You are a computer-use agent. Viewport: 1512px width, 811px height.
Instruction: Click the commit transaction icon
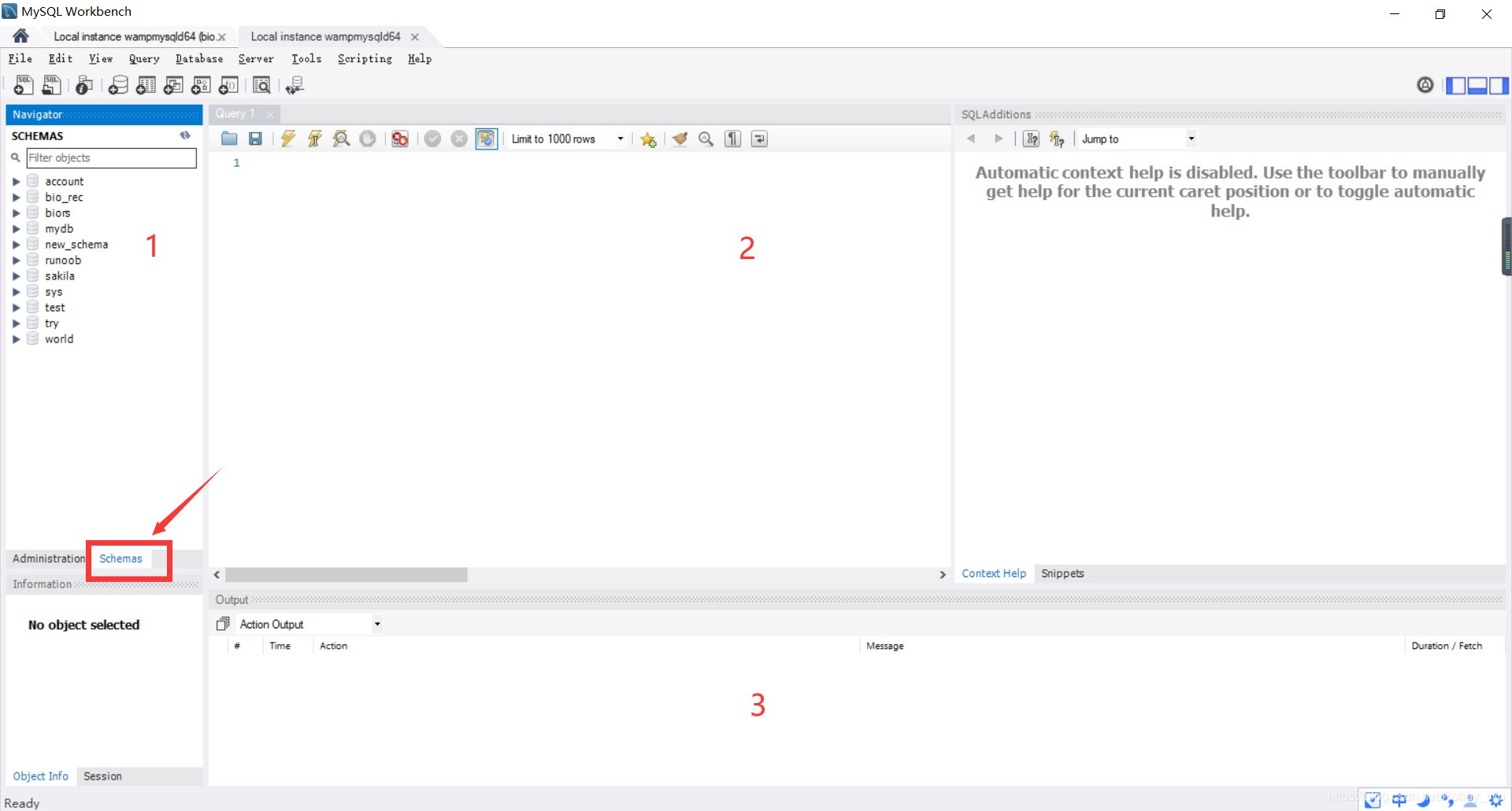pyautogui.click(x=432, y=139)
